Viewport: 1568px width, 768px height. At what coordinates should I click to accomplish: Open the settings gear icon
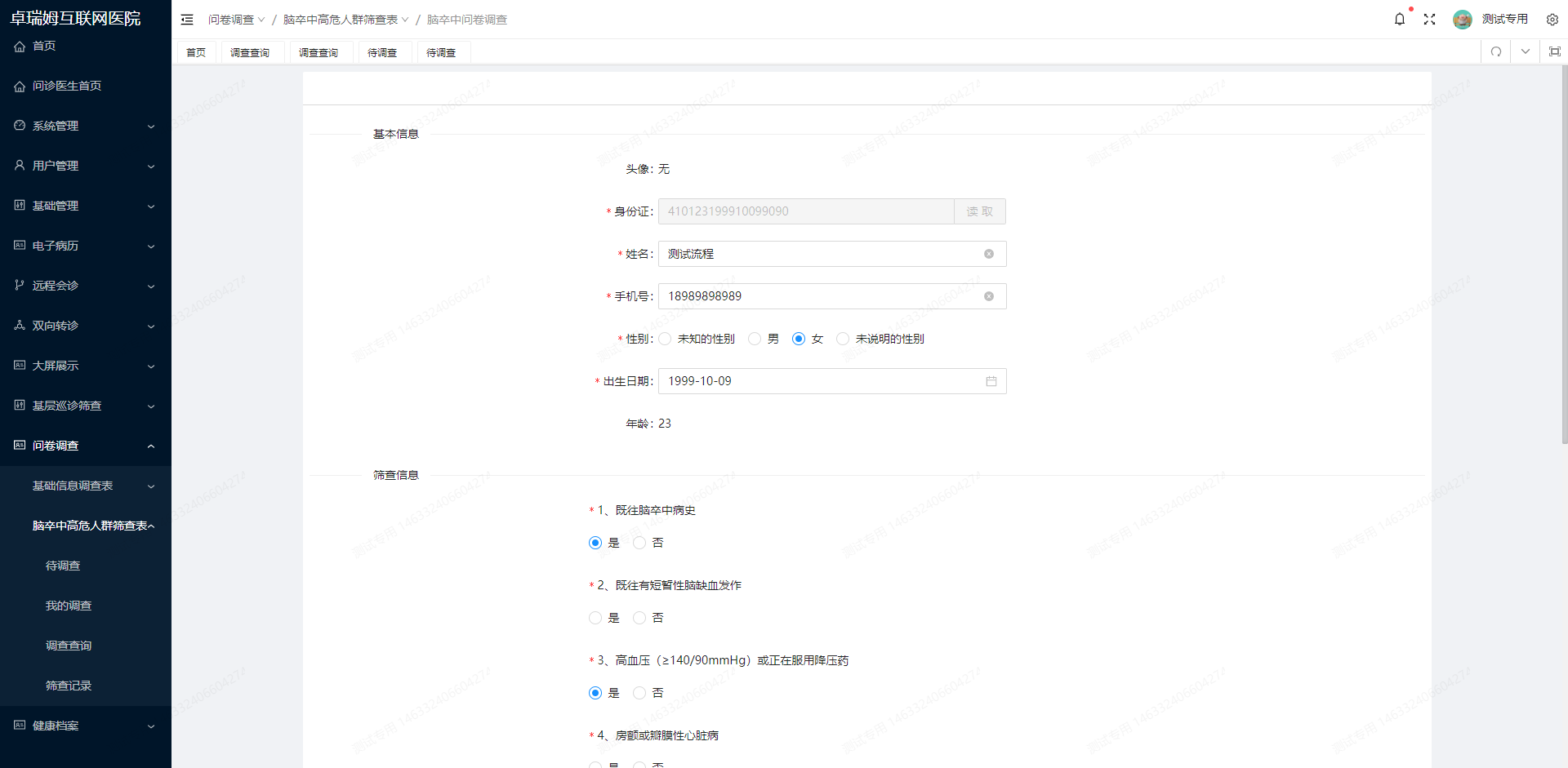1552,19
